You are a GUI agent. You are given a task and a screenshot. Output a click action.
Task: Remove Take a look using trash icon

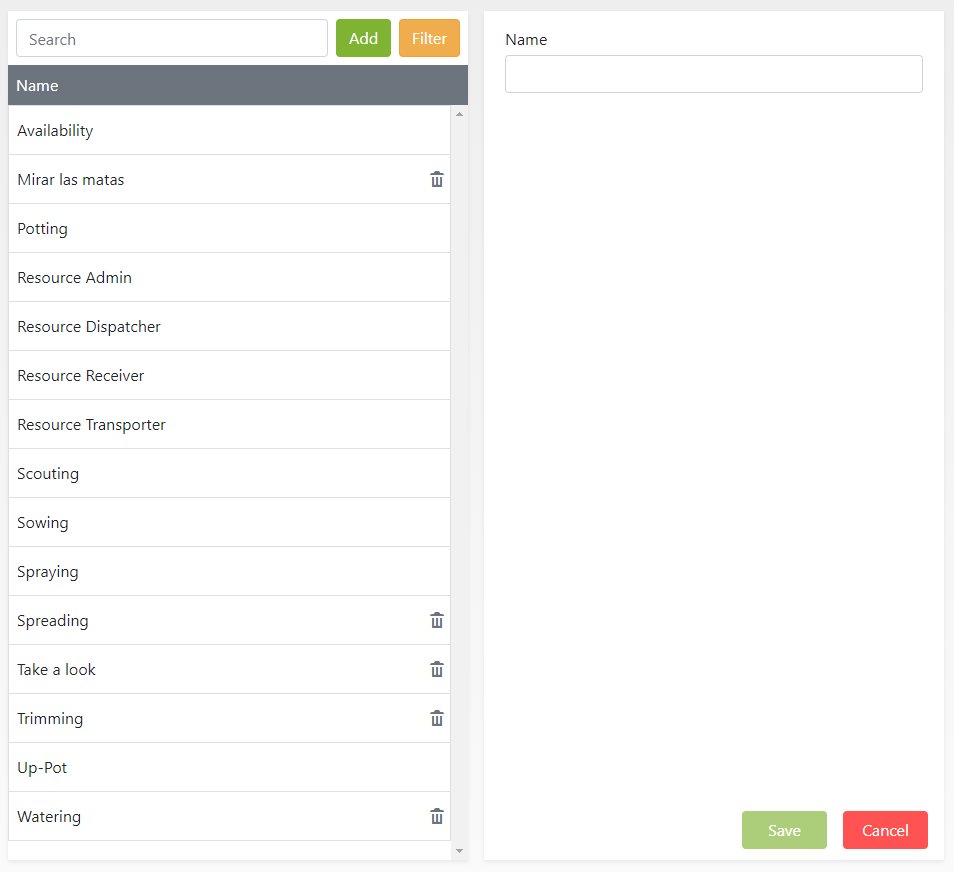tap(436, 670)
